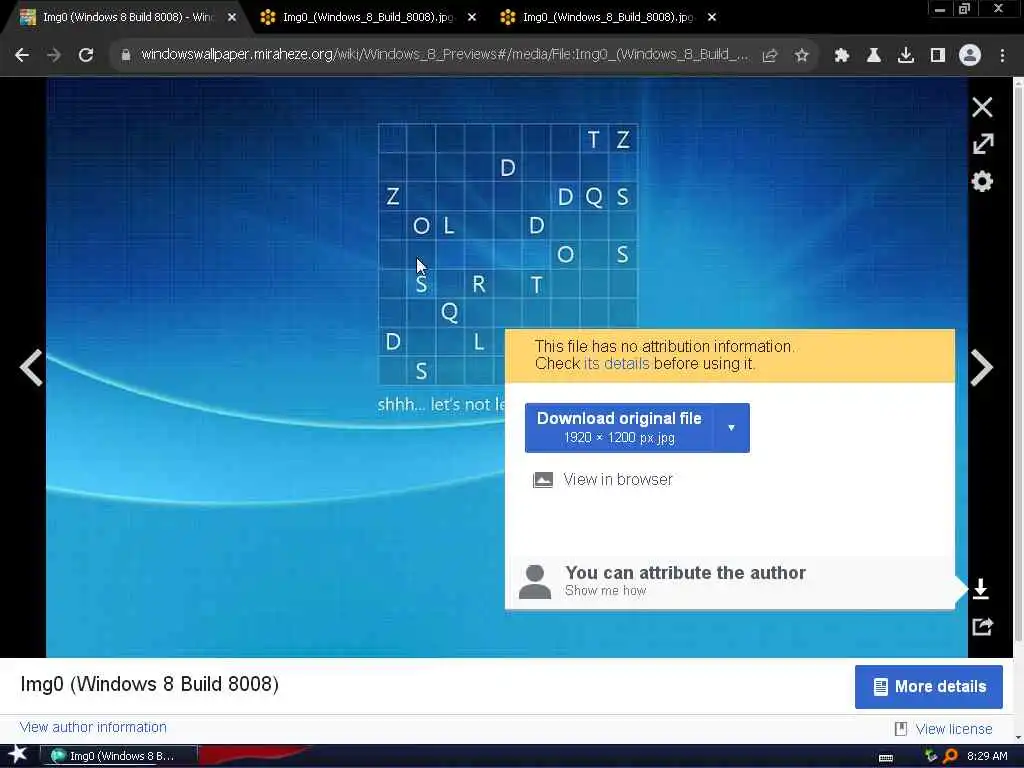Open share or embed icon in viewer
This screenshot has width=1024, height=768.
coord(982,627)
